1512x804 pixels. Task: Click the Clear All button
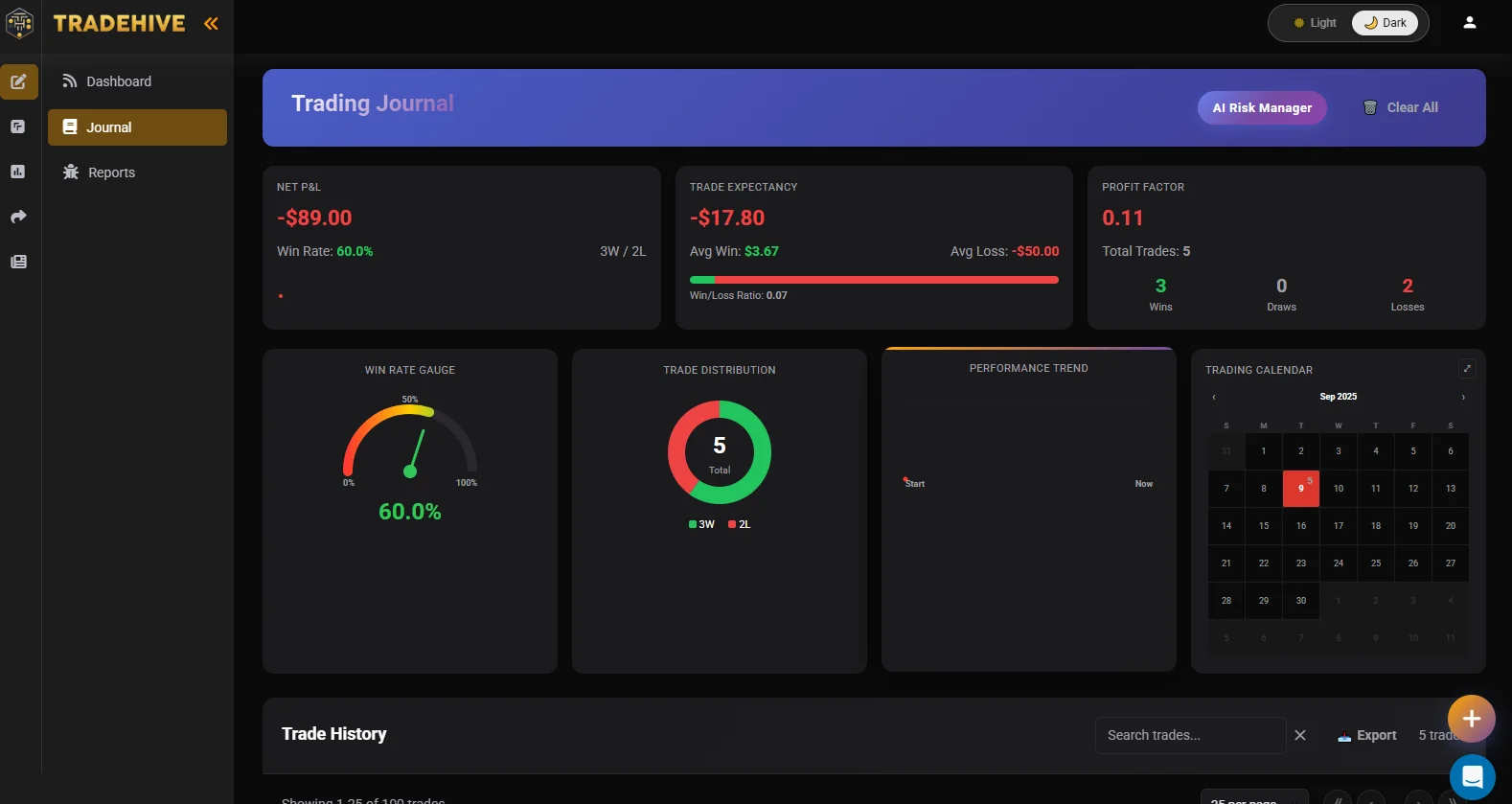1401,107
